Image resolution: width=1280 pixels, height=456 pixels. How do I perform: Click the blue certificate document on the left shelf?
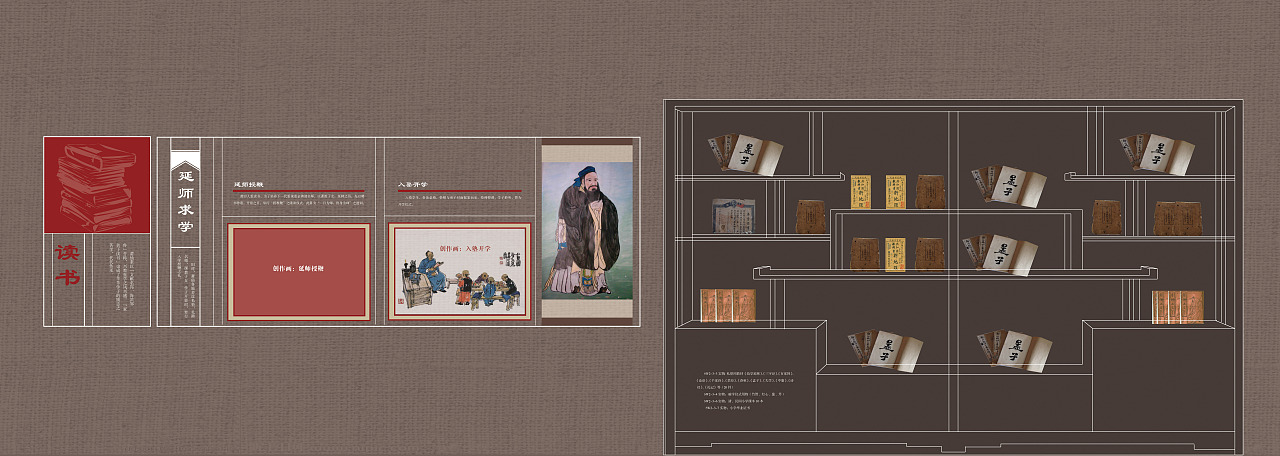[x=733, y=216]
